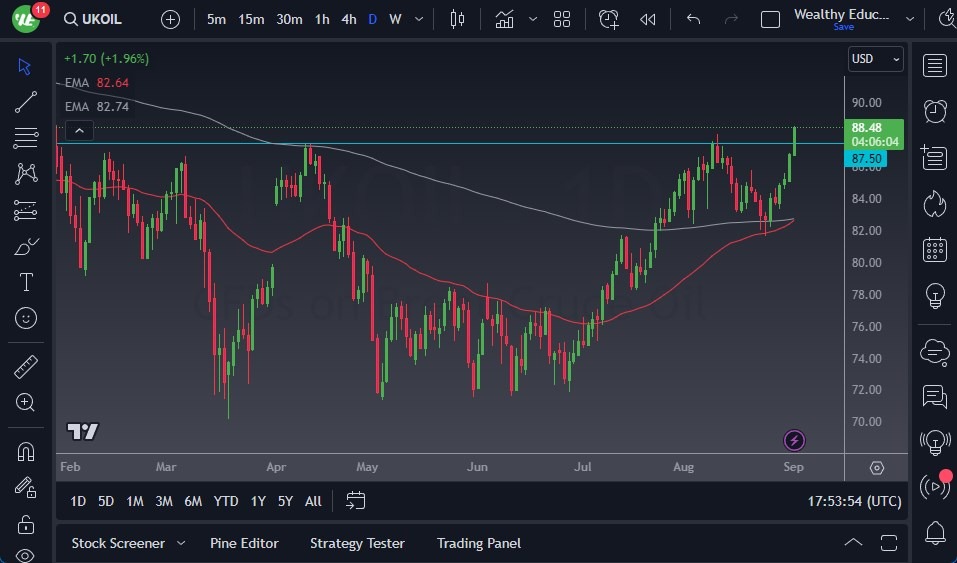Select the measure ruler tool
This screenshot has width=957, height=563.
[x=26, y=367]
